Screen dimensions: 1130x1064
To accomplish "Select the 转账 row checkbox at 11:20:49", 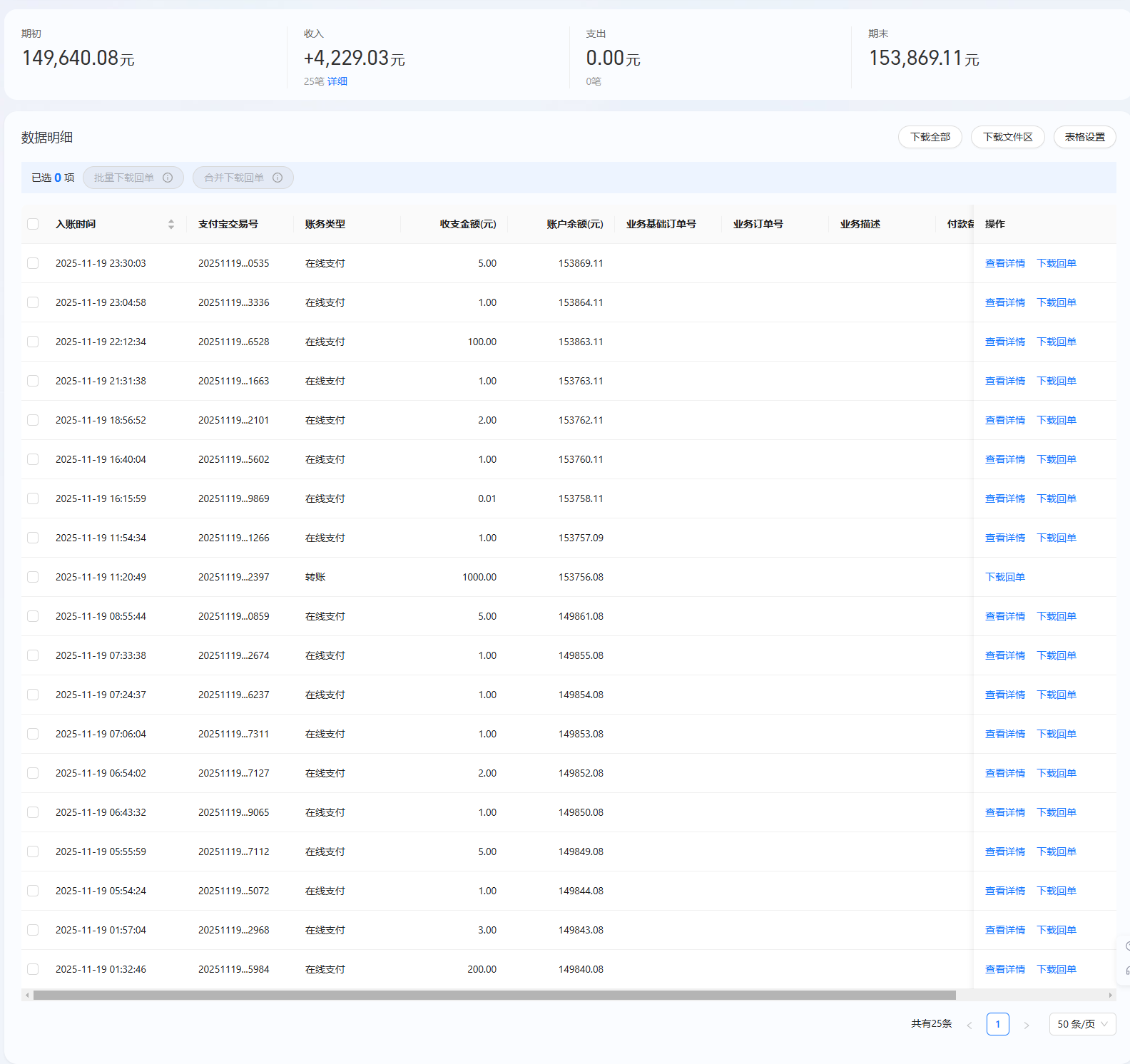I will click(33, 577).
